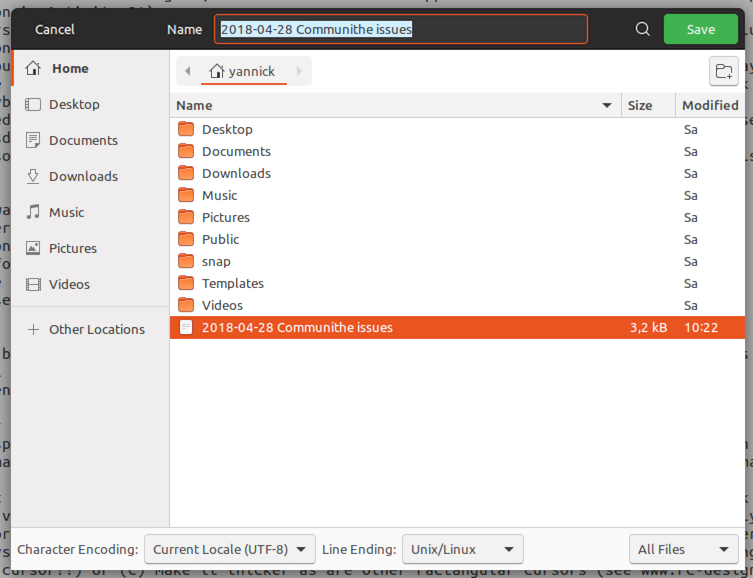Screen dimensions: 753x578
Task: Click in the file Name input field
Action: (x=401, y=29)
